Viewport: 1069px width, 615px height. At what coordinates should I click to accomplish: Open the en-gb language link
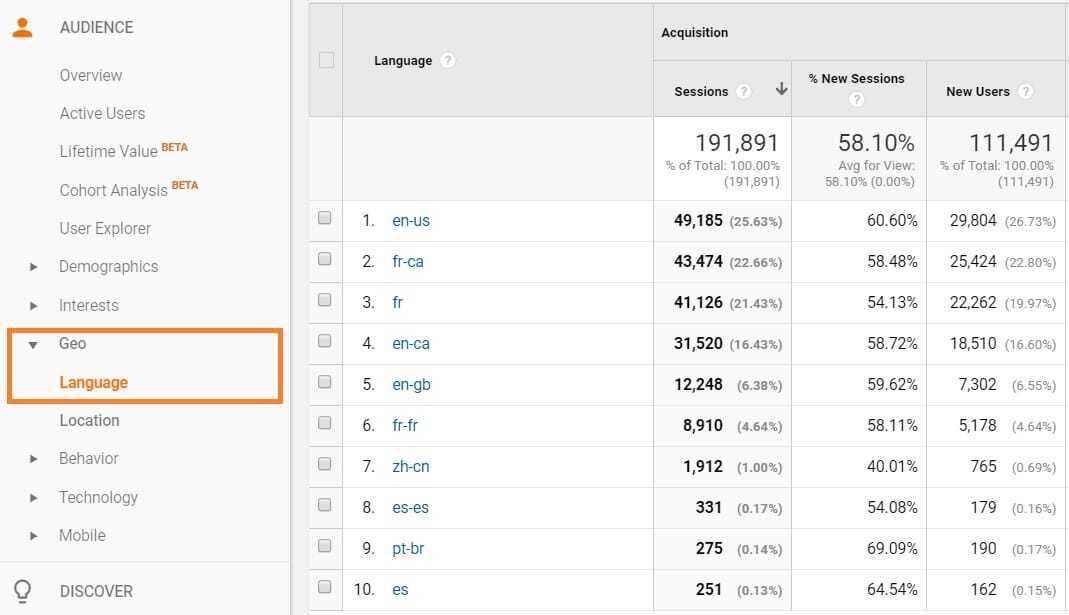click(411, 384)
